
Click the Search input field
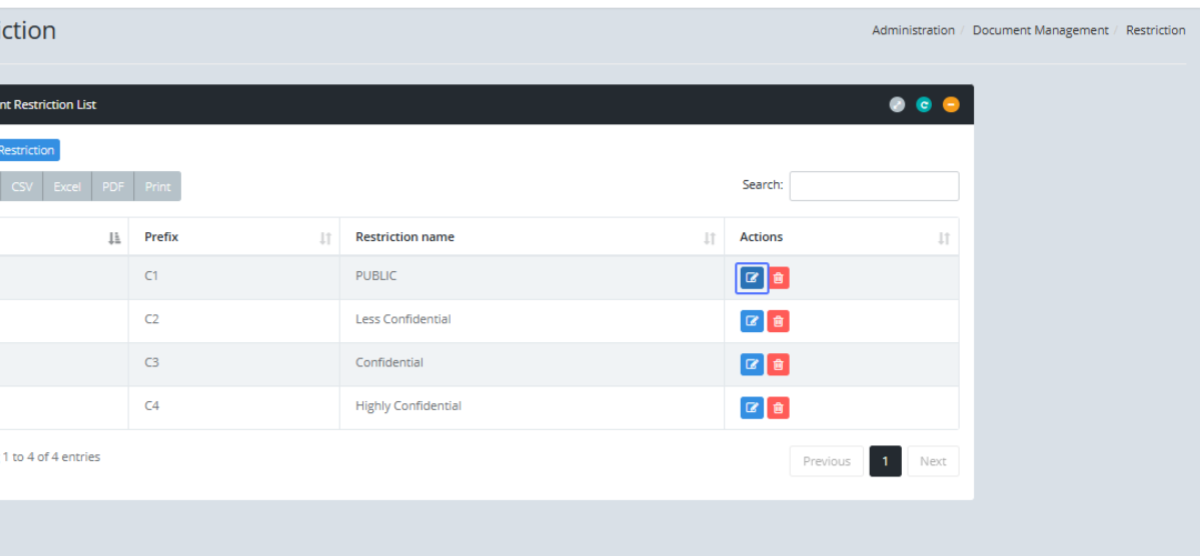[x=874, y=186]
